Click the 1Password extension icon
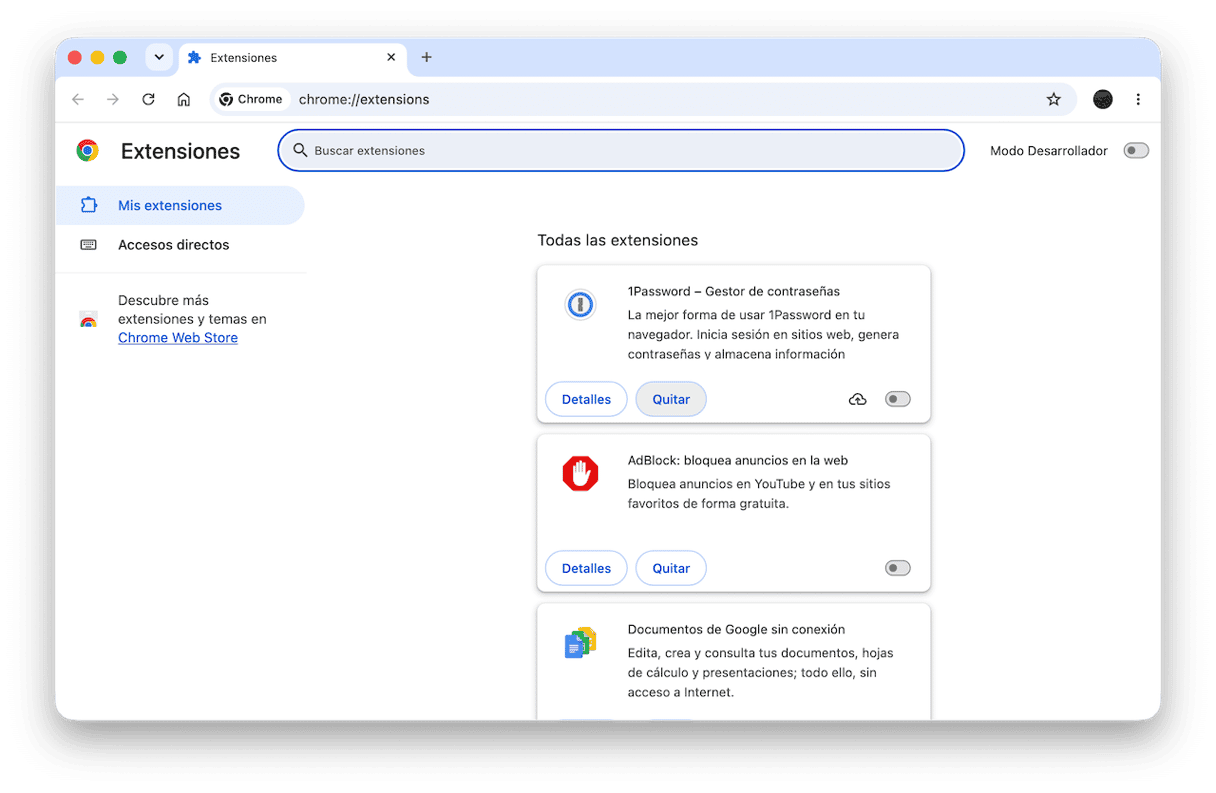1216x793 pixels. coord(580,304)
